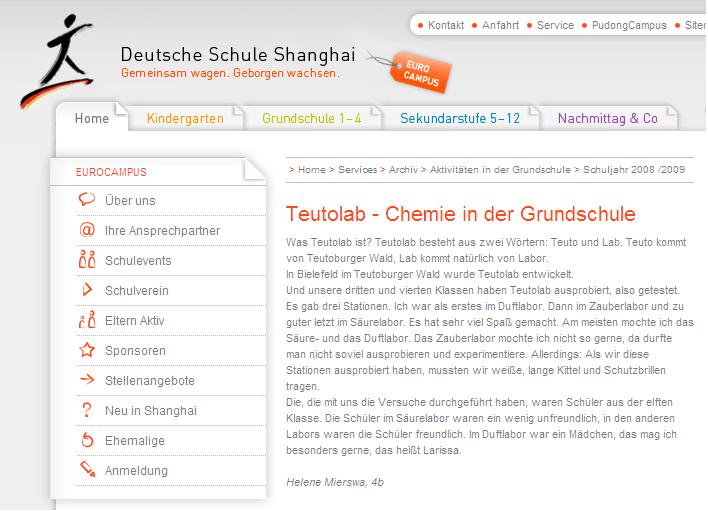Open the PudongCampus link
This screenshot has width=708, height=511.
pos(629,25)
